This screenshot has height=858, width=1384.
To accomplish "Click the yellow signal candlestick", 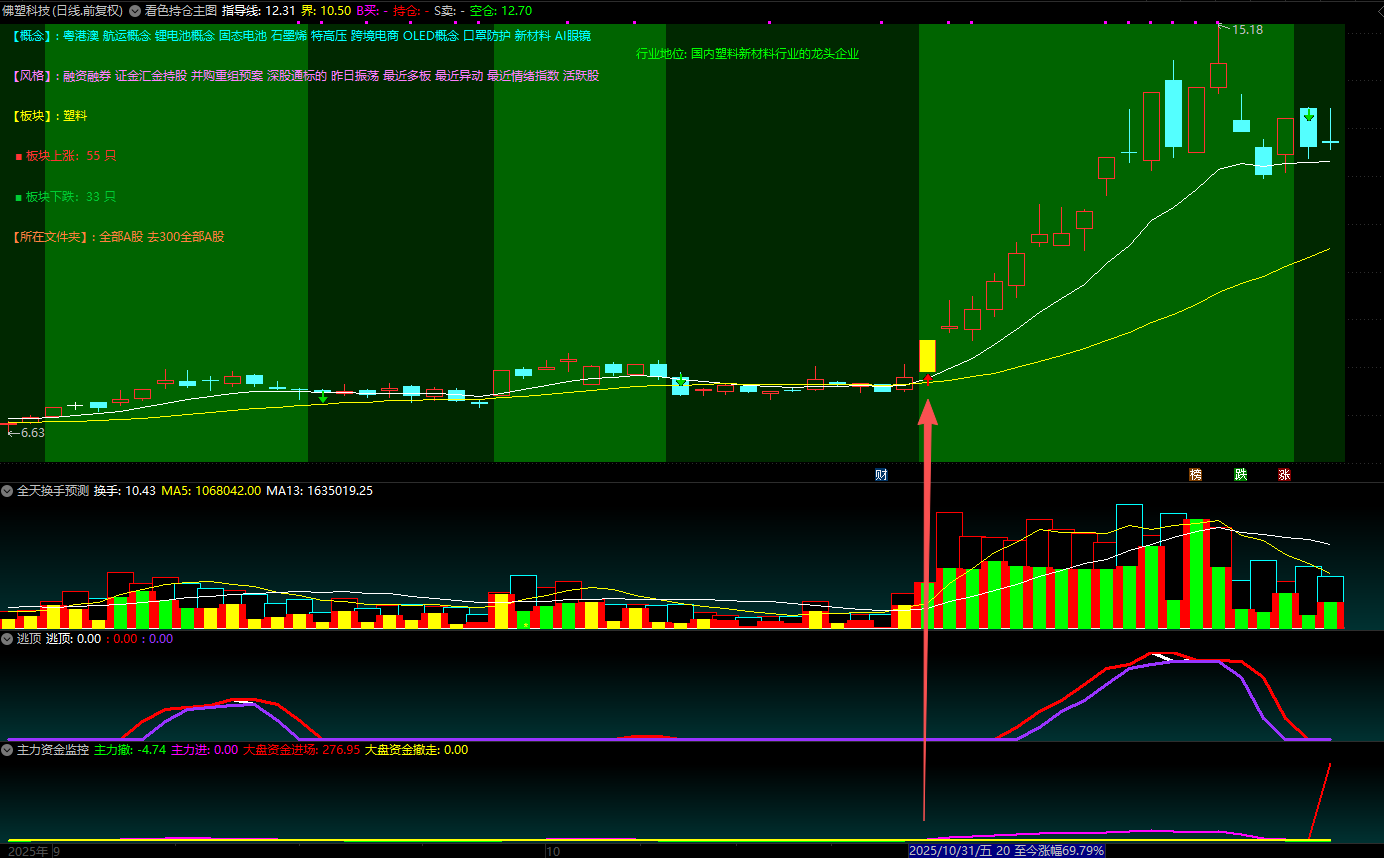I will coord(927,356).
